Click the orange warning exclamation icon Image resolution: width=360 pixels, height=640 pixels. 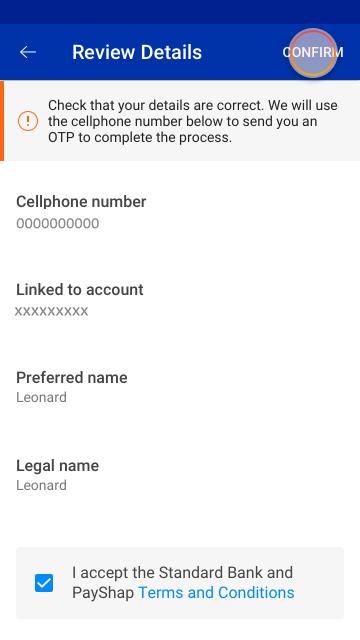[x=28, y=121]
